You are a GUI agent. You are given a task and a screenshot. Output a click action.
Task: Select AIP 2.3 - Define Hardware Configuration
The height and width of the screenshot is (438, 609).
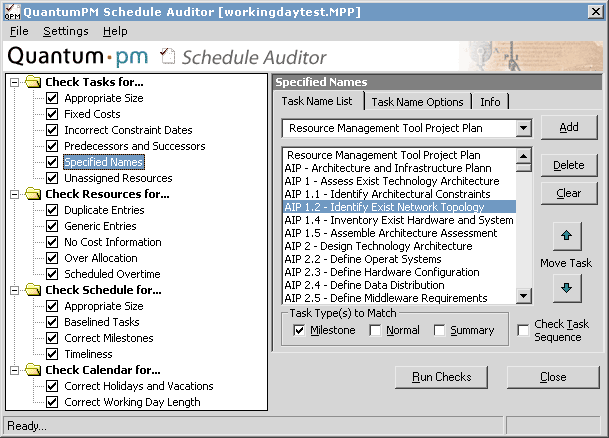pyautogui.click(x=399, y=272)
